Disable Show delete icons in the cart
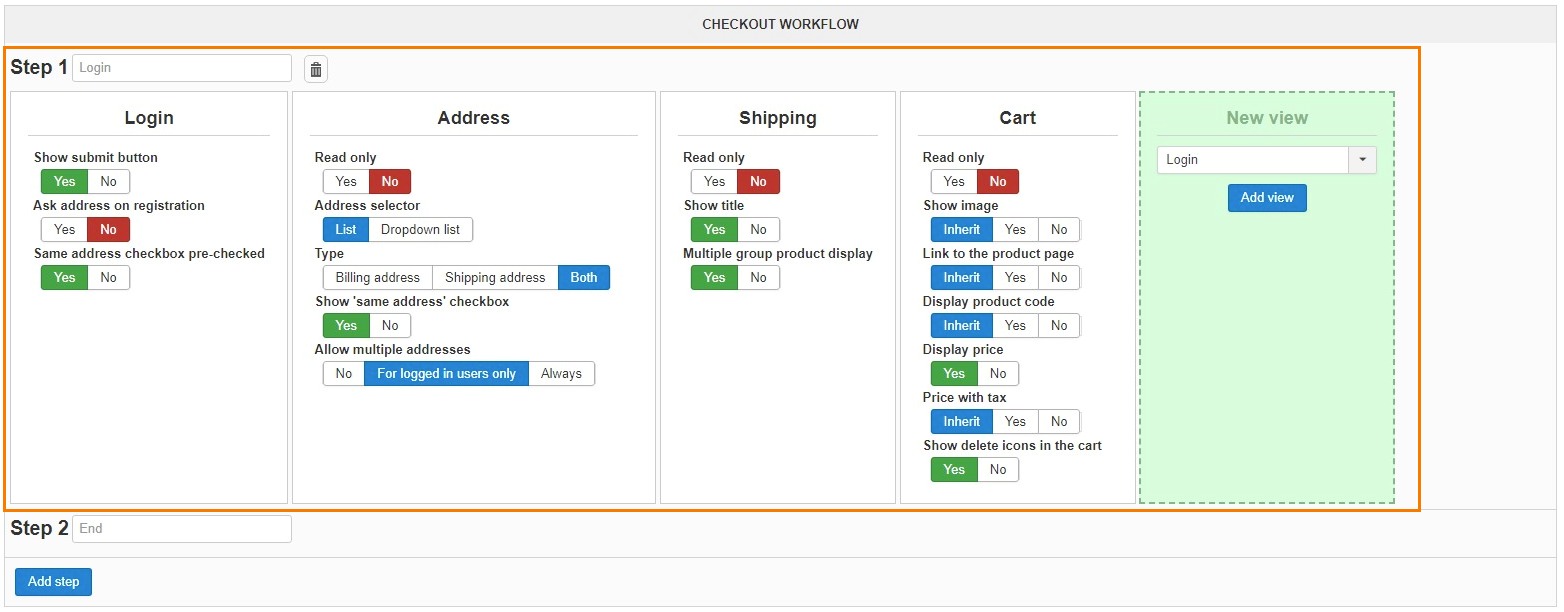The image size is (1564, 612). tap(998, 470)
